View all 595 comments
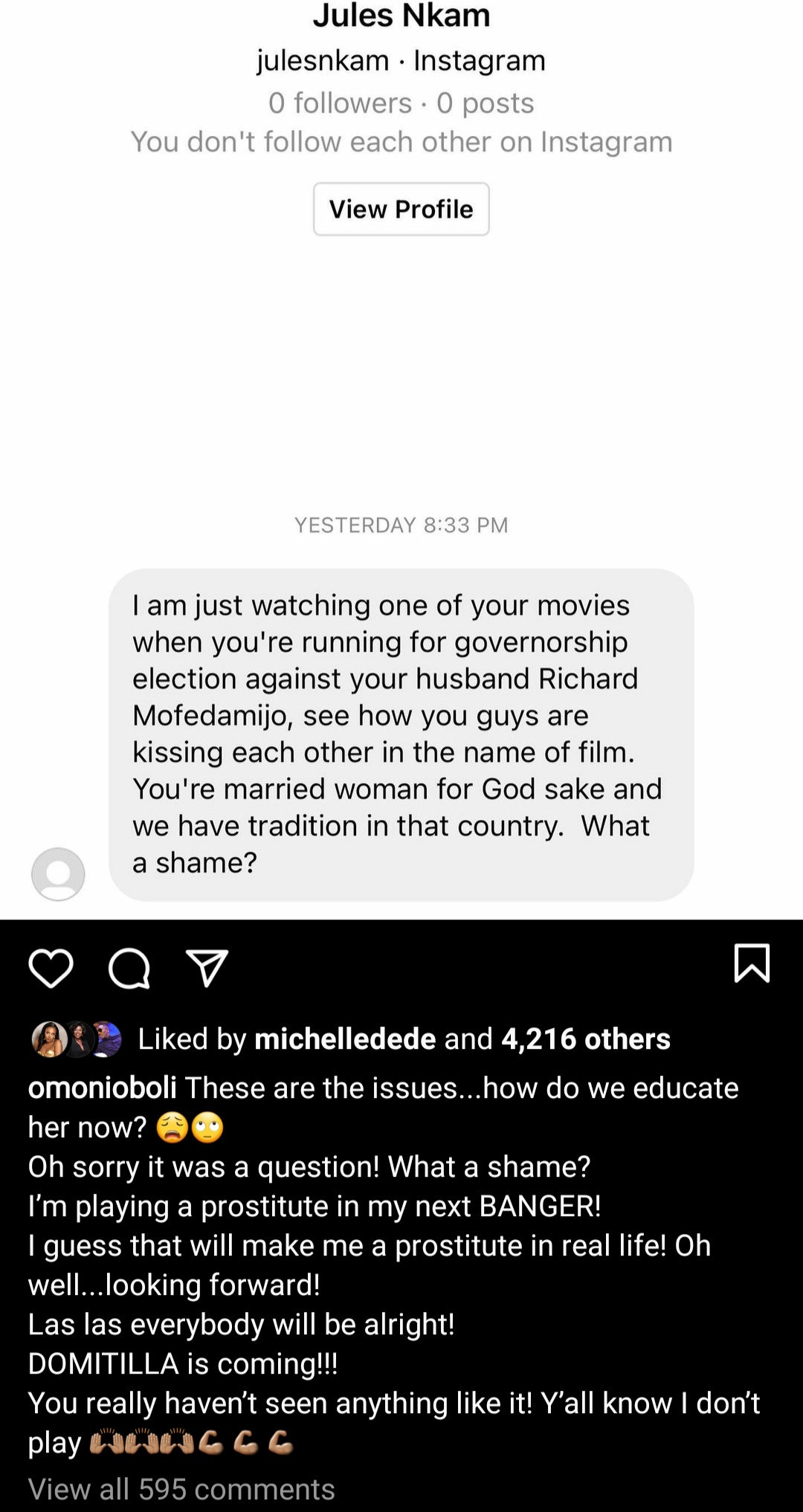The image size is (803, 1512). (181, 1489)
